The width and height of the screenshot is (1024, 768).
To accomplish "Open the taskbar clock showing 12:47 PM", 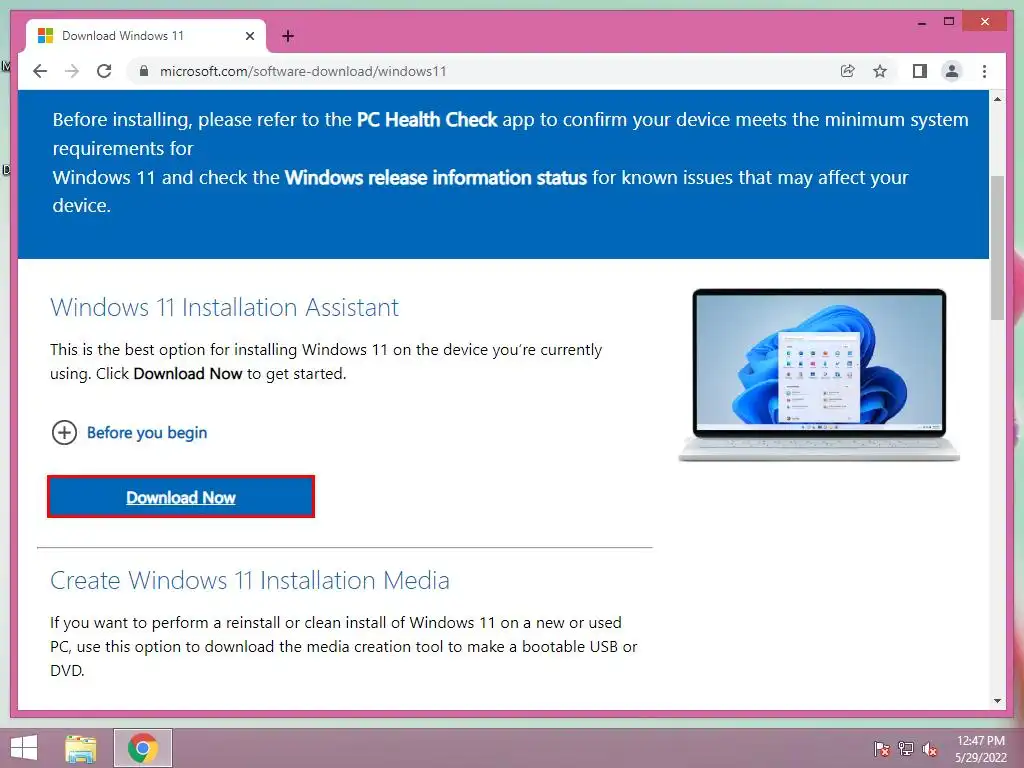I will 981,749.
